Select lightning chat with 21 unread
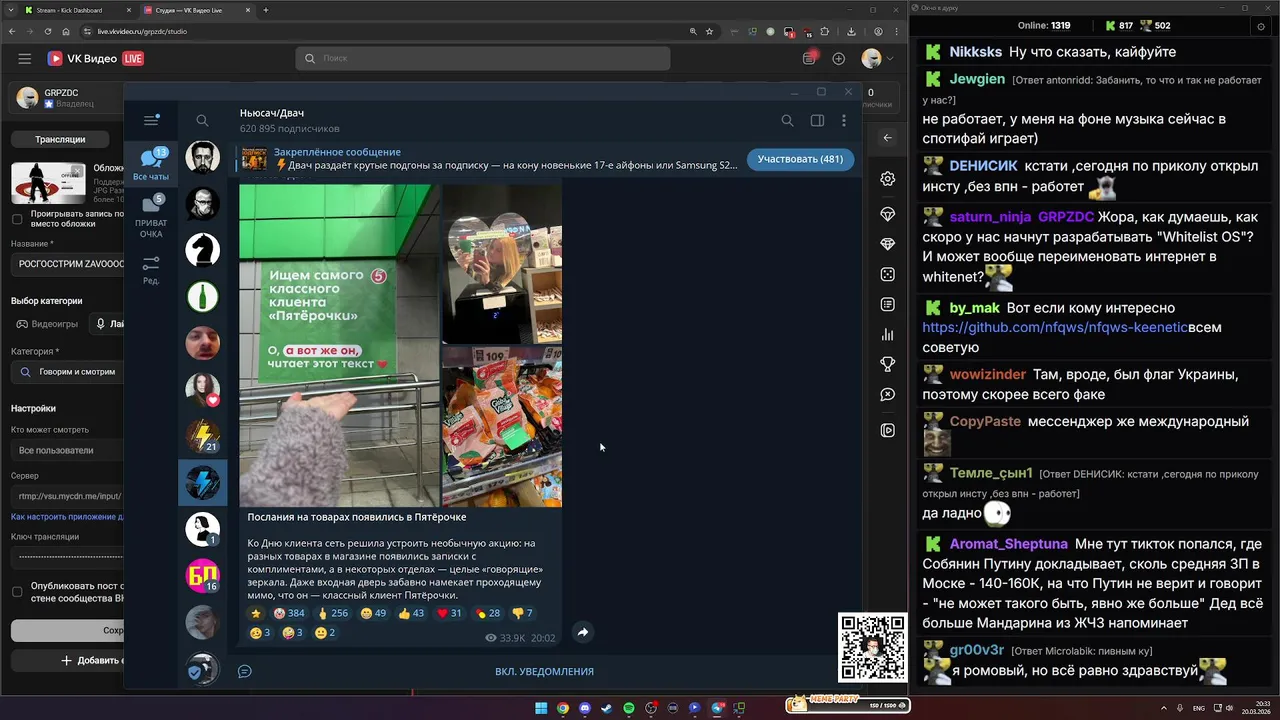The width and height of the screenshot is (1280, 720). click(x=203, y=436)
